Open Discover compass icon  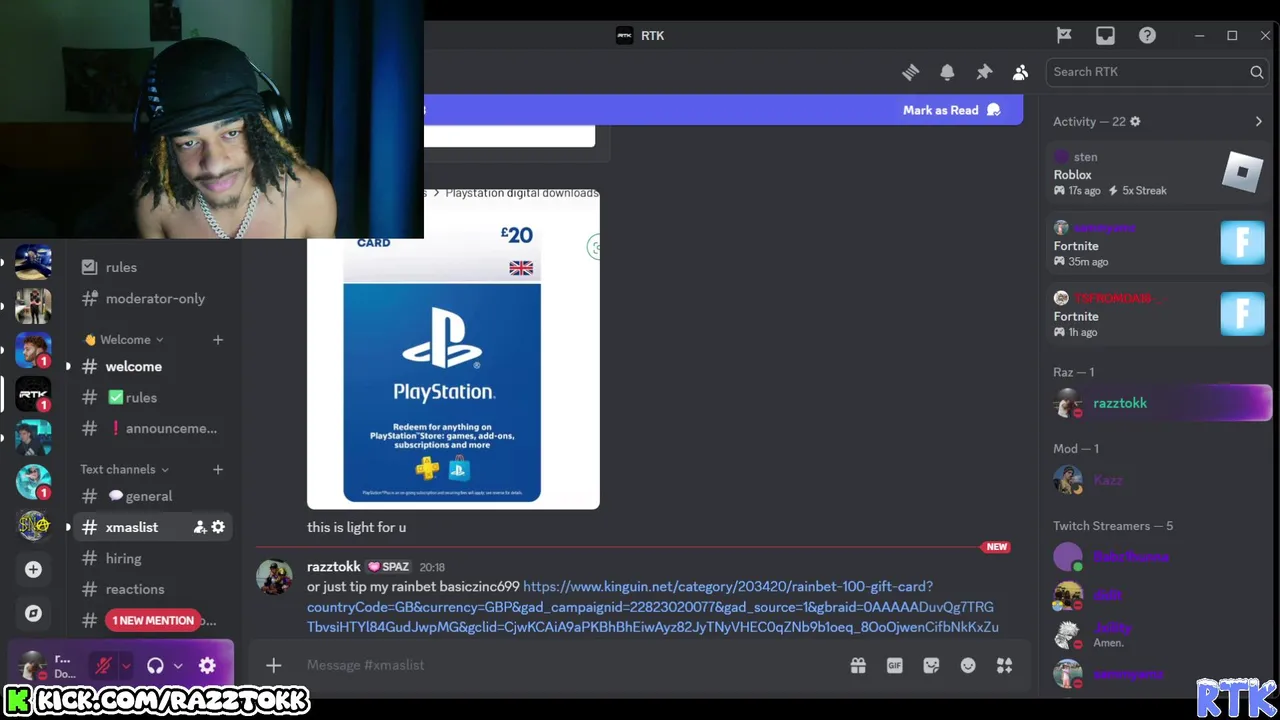[33, 613]
